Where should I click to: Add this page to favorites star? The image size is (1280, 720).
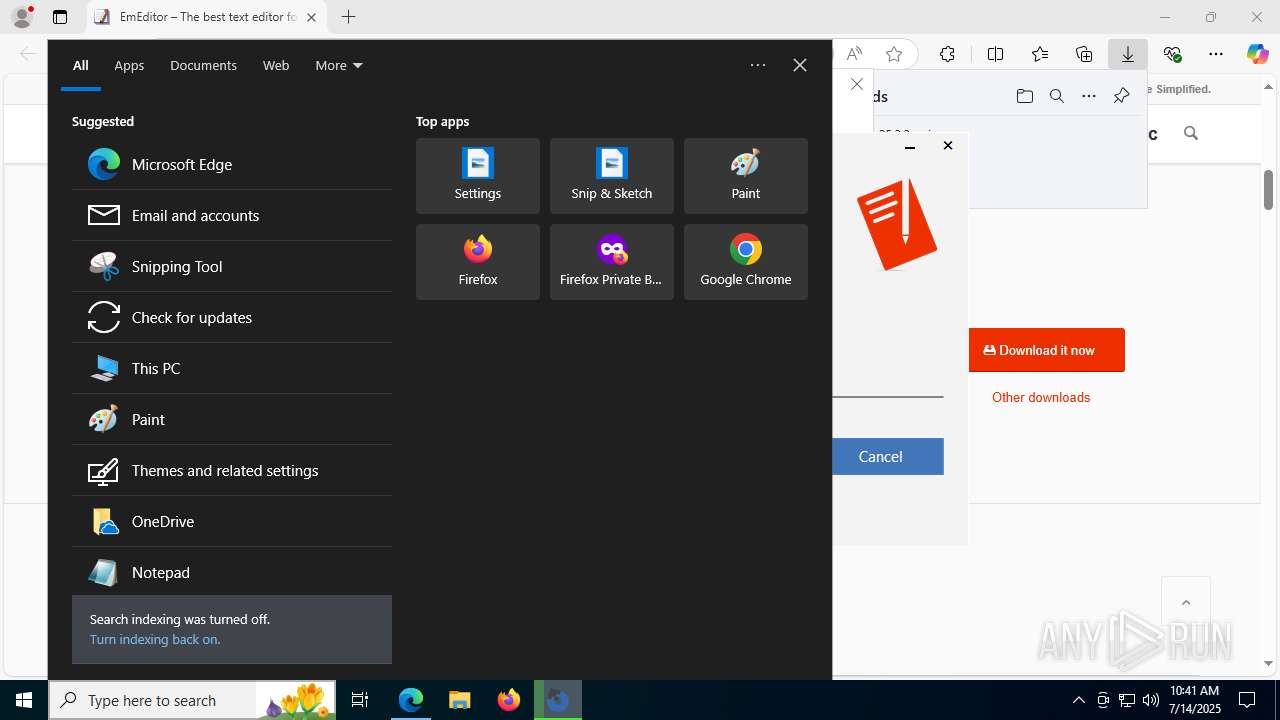pos(894,54)
